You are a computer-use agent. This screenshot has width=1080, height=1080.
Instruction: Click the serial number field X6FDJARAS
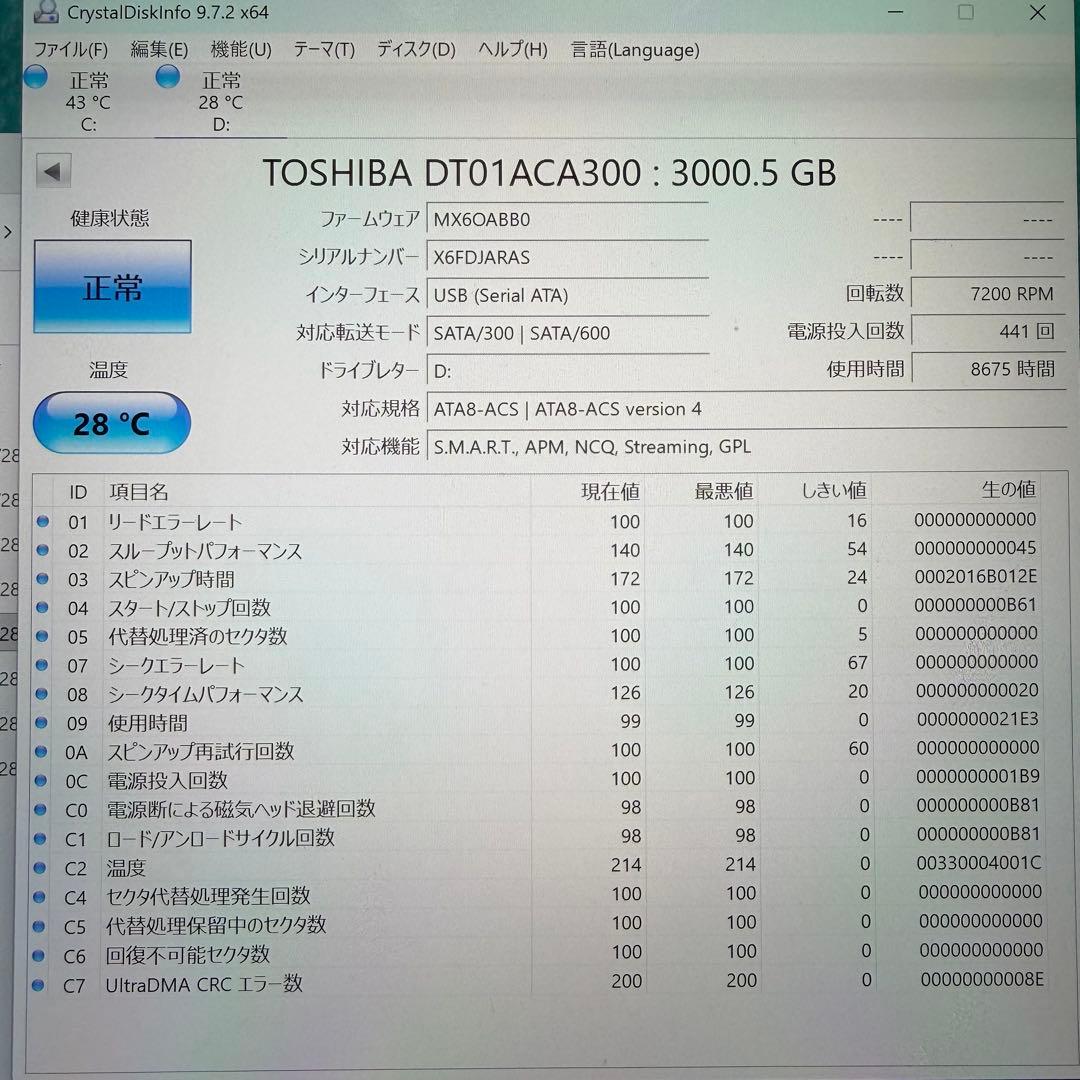(568, 258)
